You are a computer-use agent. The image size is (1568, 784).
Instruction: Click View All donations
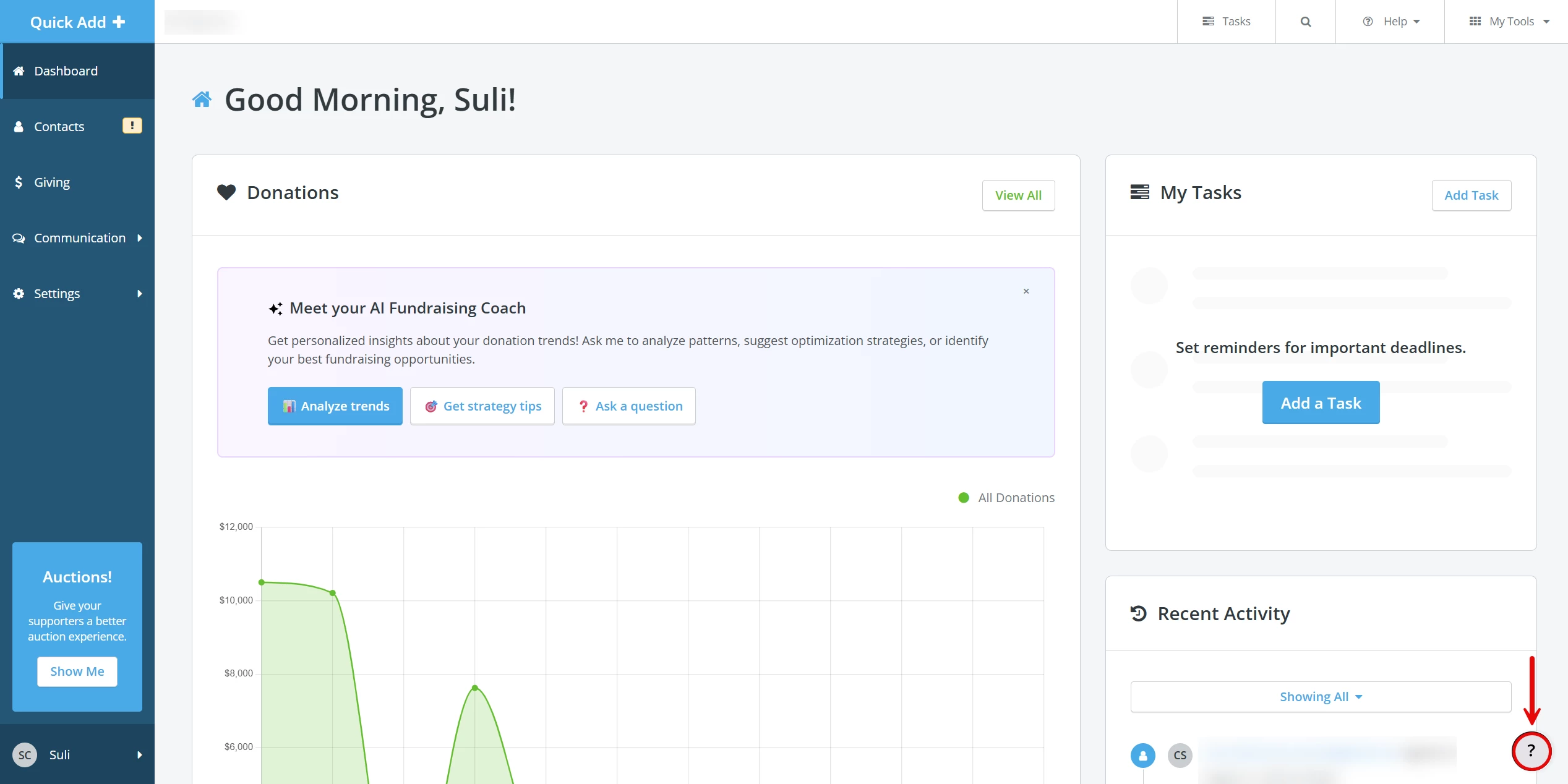tap(1018, 195)
